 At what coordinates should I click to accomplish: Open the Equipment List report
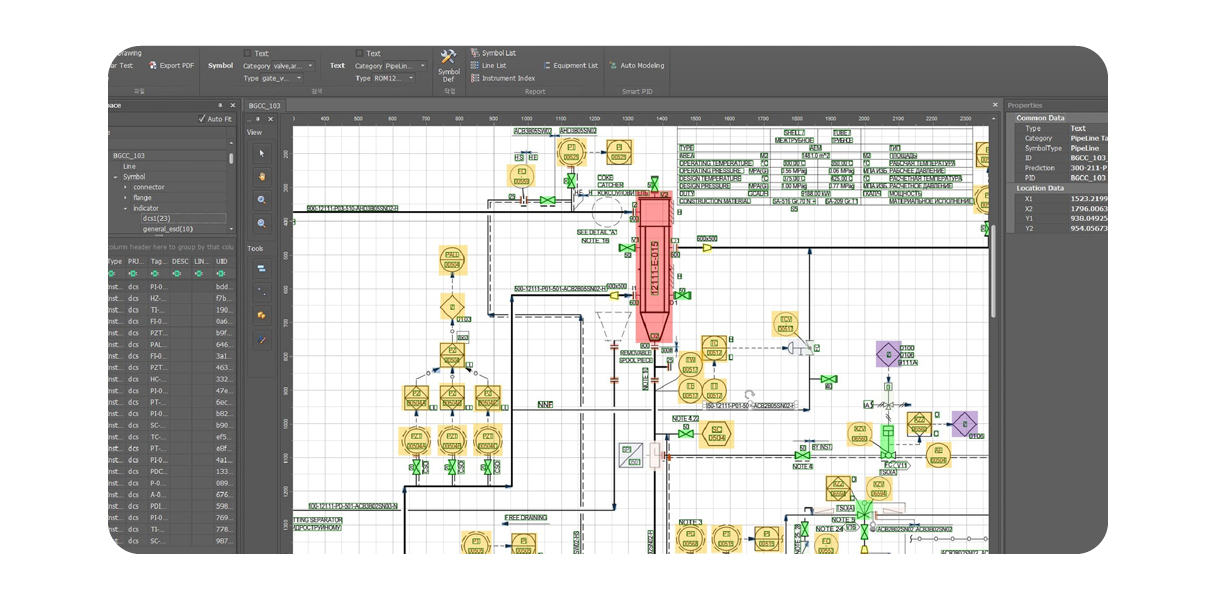[570, 65]
